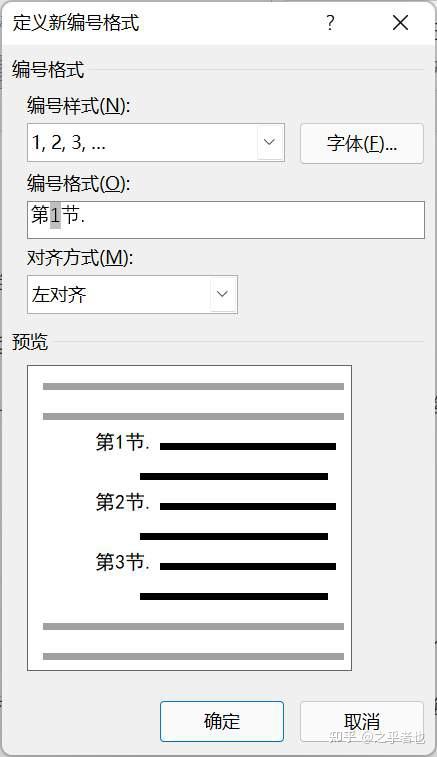Click the 第1节. preview entry
The image size is (437, 757).
coord(123,442)
